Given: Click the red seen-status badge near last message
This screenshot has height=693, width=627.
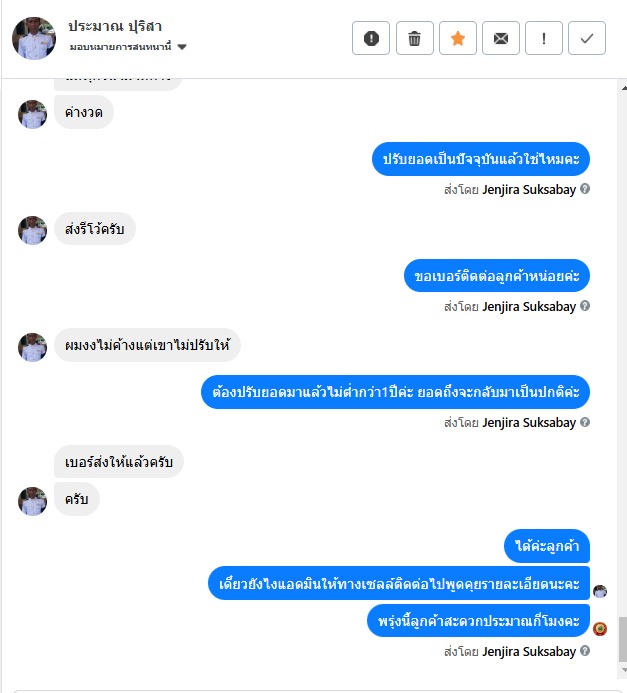Looking at the screenshot, I should [x=600, y=628].
